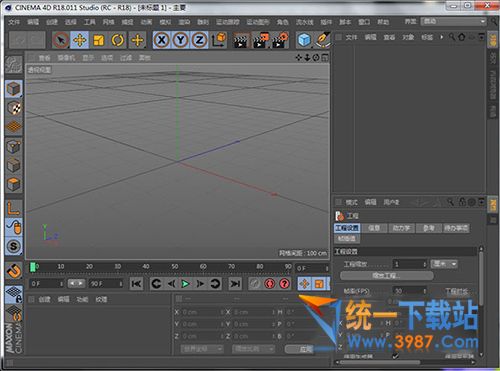Open the Spline Pen tool

(x=322, y=40)
